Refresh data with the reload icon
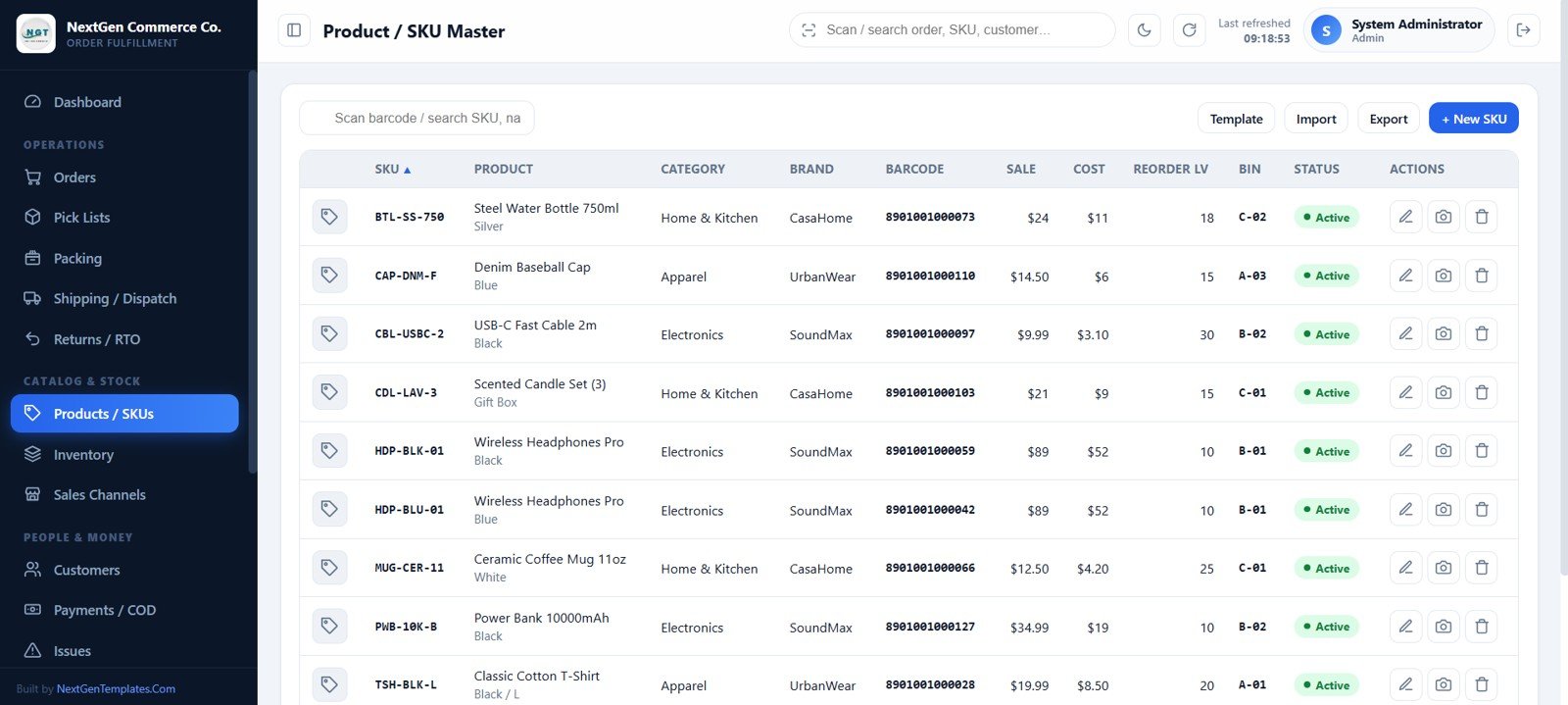Image resolution: width=1568 pixels, height=705 pixels. 1189,30
